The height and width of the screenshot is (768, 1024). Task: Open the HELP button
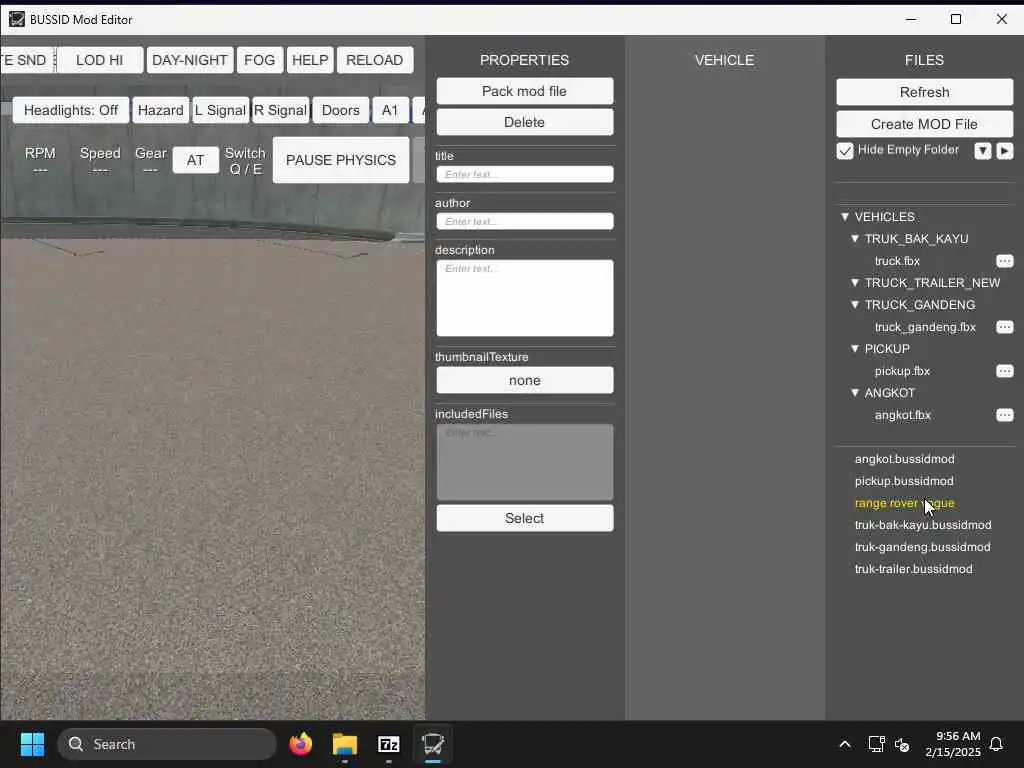click(310, 60)
